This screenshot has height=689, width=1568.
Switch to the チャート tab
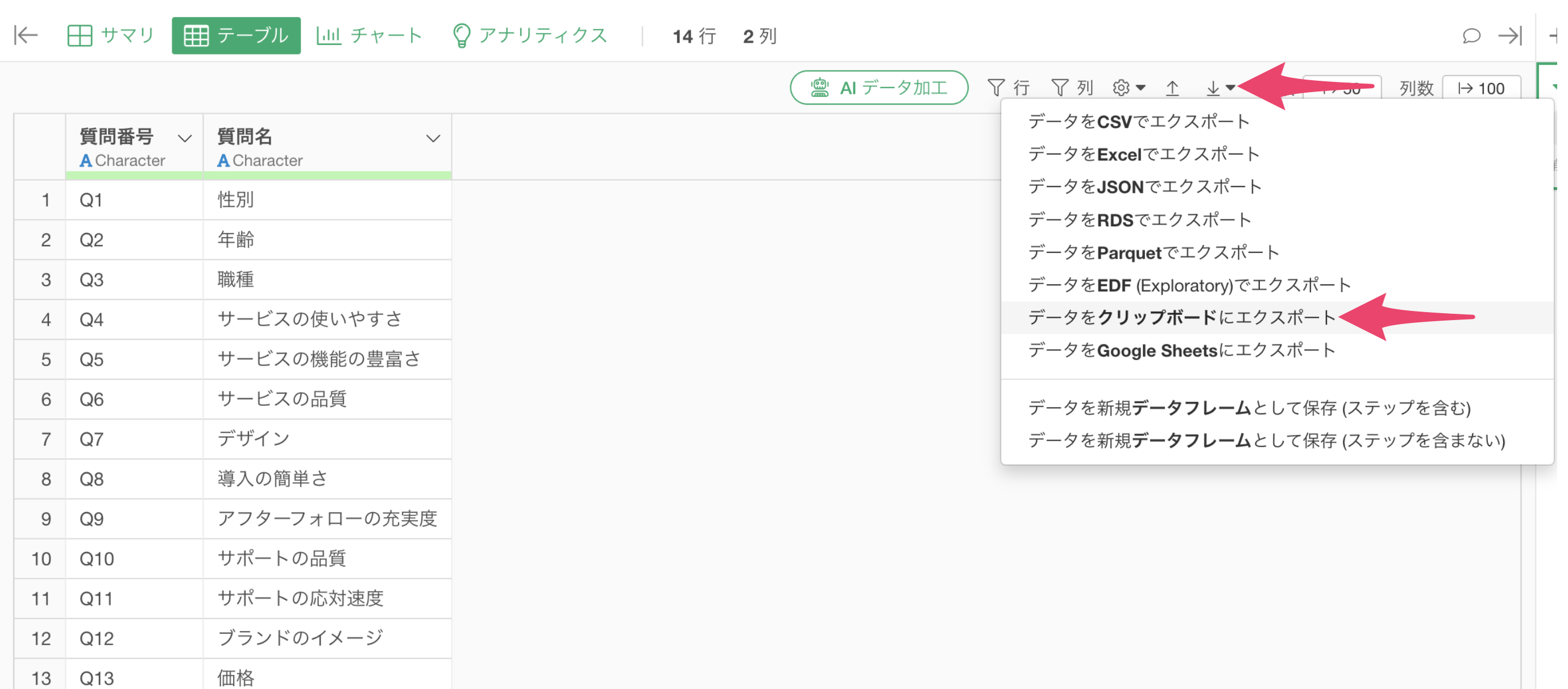[370, 35]
